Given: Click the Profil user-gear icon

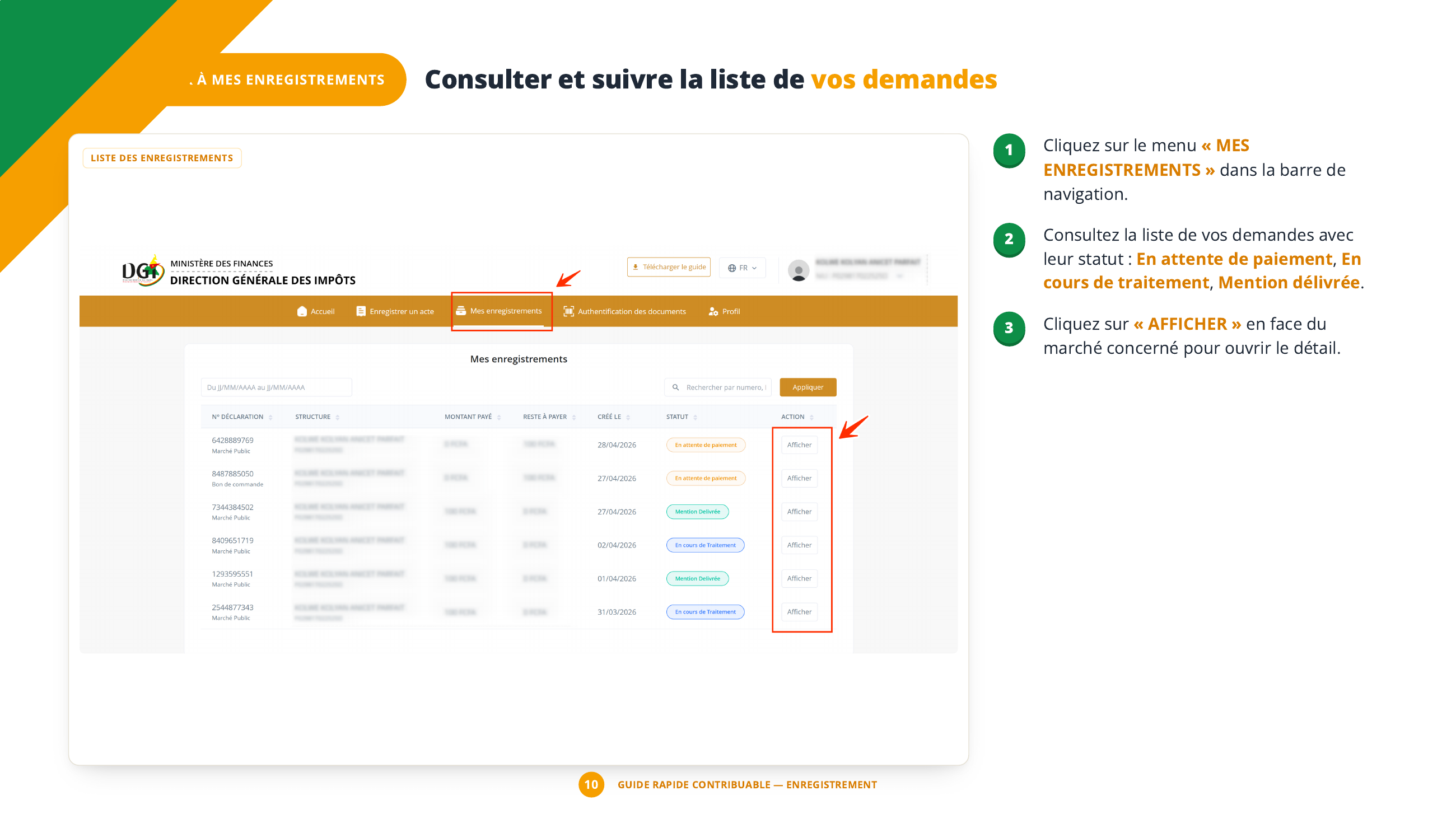Looking at the screenshot, I should tap(713, 311).
